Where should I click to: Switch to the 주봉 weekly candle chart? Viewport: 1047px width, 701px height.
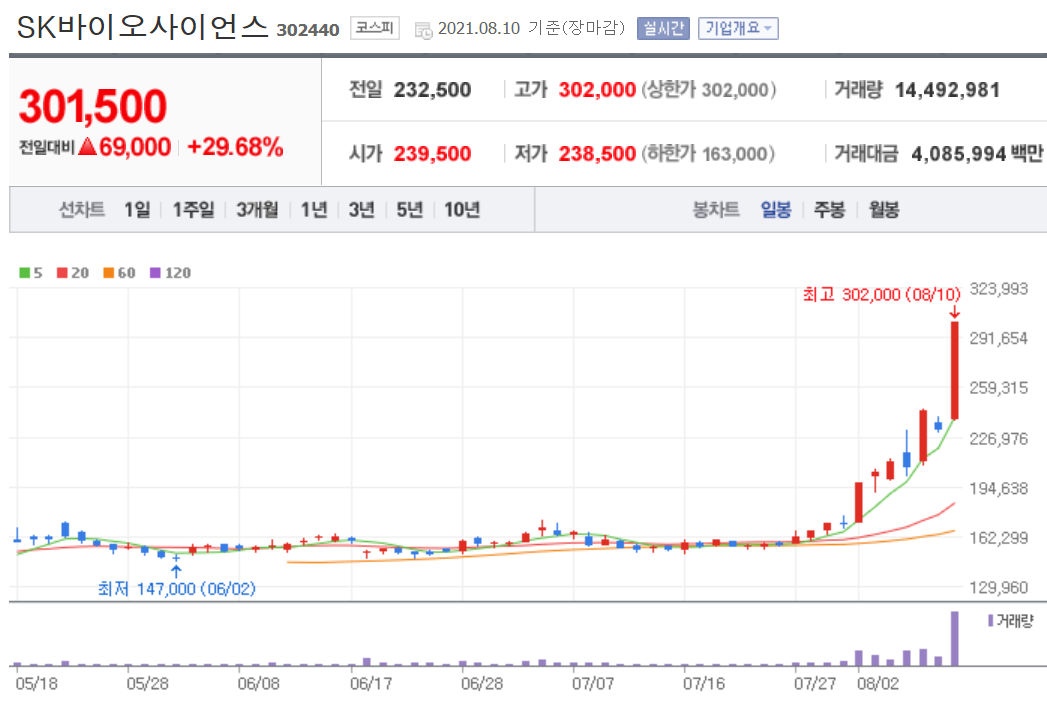pos(829,210)
